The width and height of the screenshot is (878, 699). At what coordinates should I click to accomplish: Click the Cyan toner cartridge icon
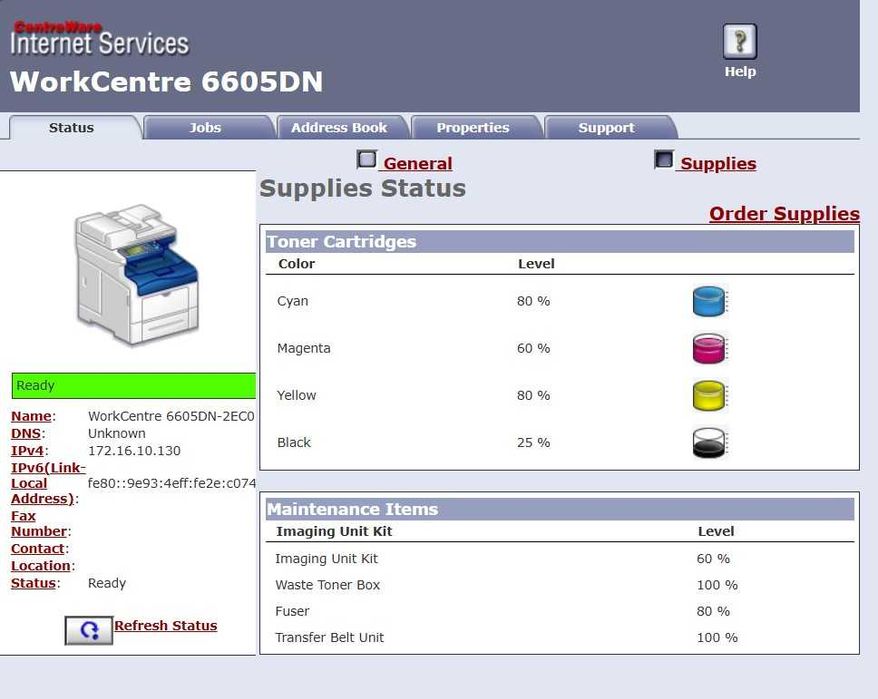(x=709, y=301)
